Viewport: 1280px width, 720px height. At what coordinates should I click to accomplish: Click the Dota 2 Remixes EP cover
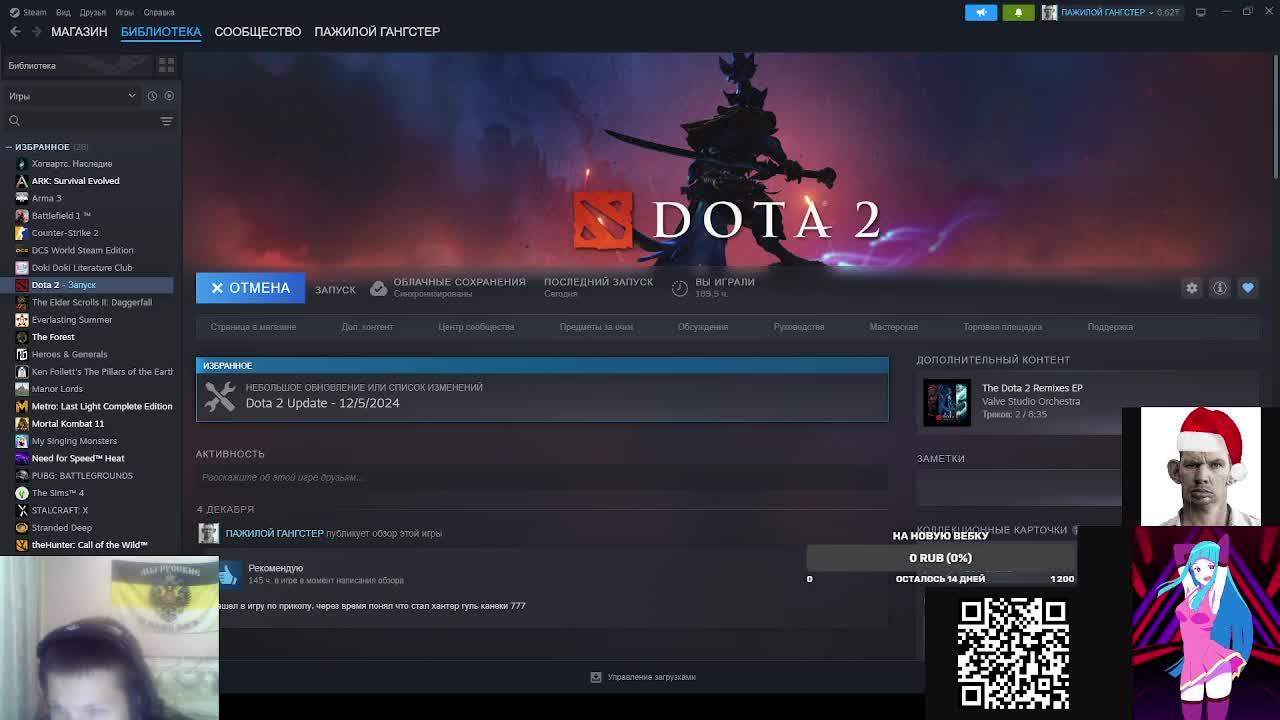(x=946, y=402)
